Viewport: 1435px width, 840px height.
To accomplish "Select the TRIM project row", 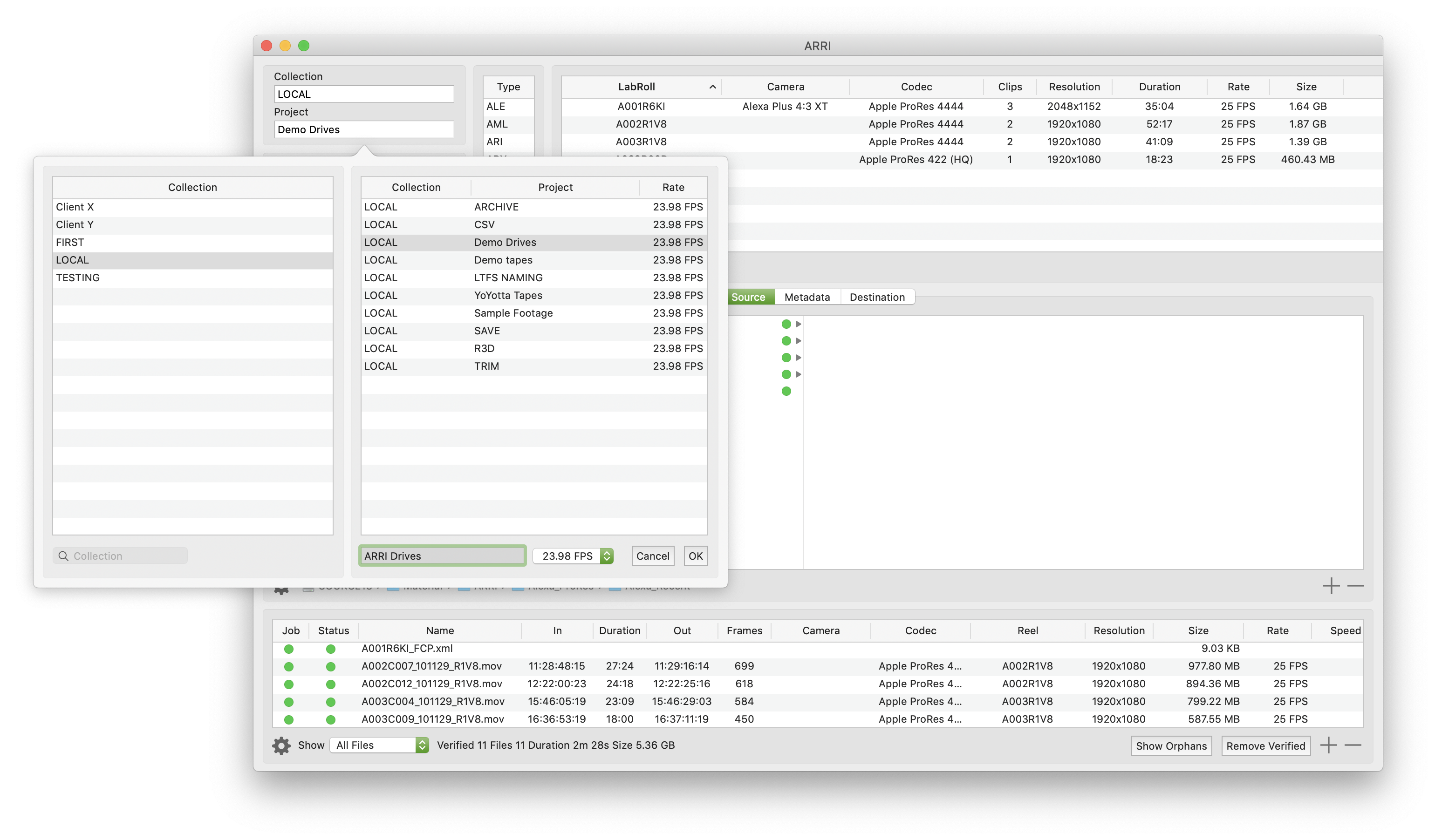I will [x=534, y=366].
